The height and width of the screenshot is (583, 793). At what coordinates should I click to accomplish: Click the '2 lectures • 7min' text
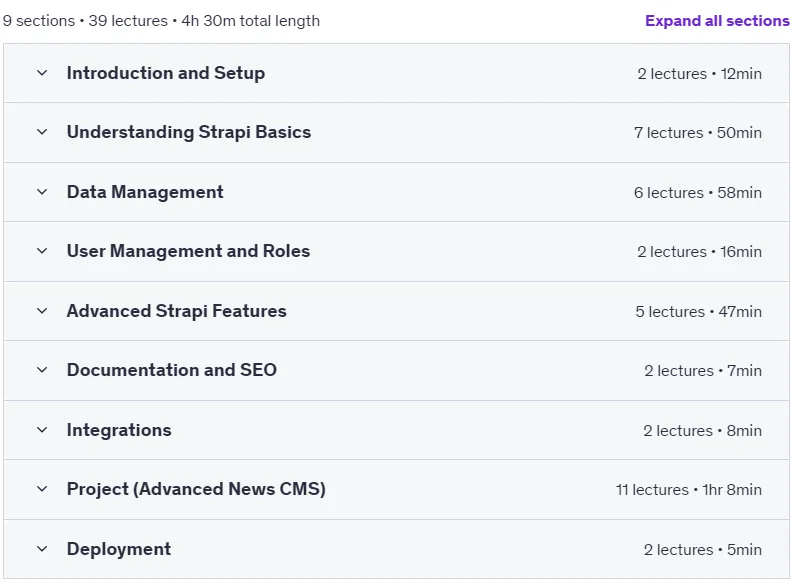[x=703, y=371]
